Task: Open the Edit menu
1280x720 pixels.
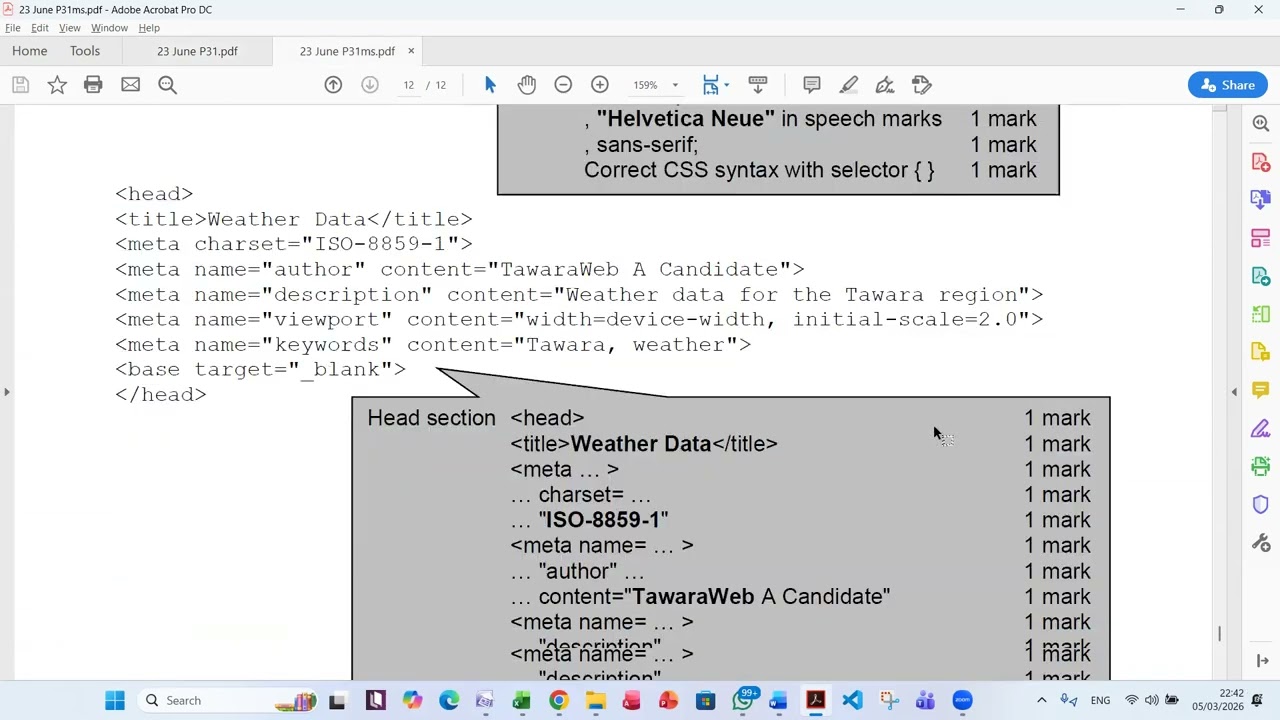Action: pos(40,28)
